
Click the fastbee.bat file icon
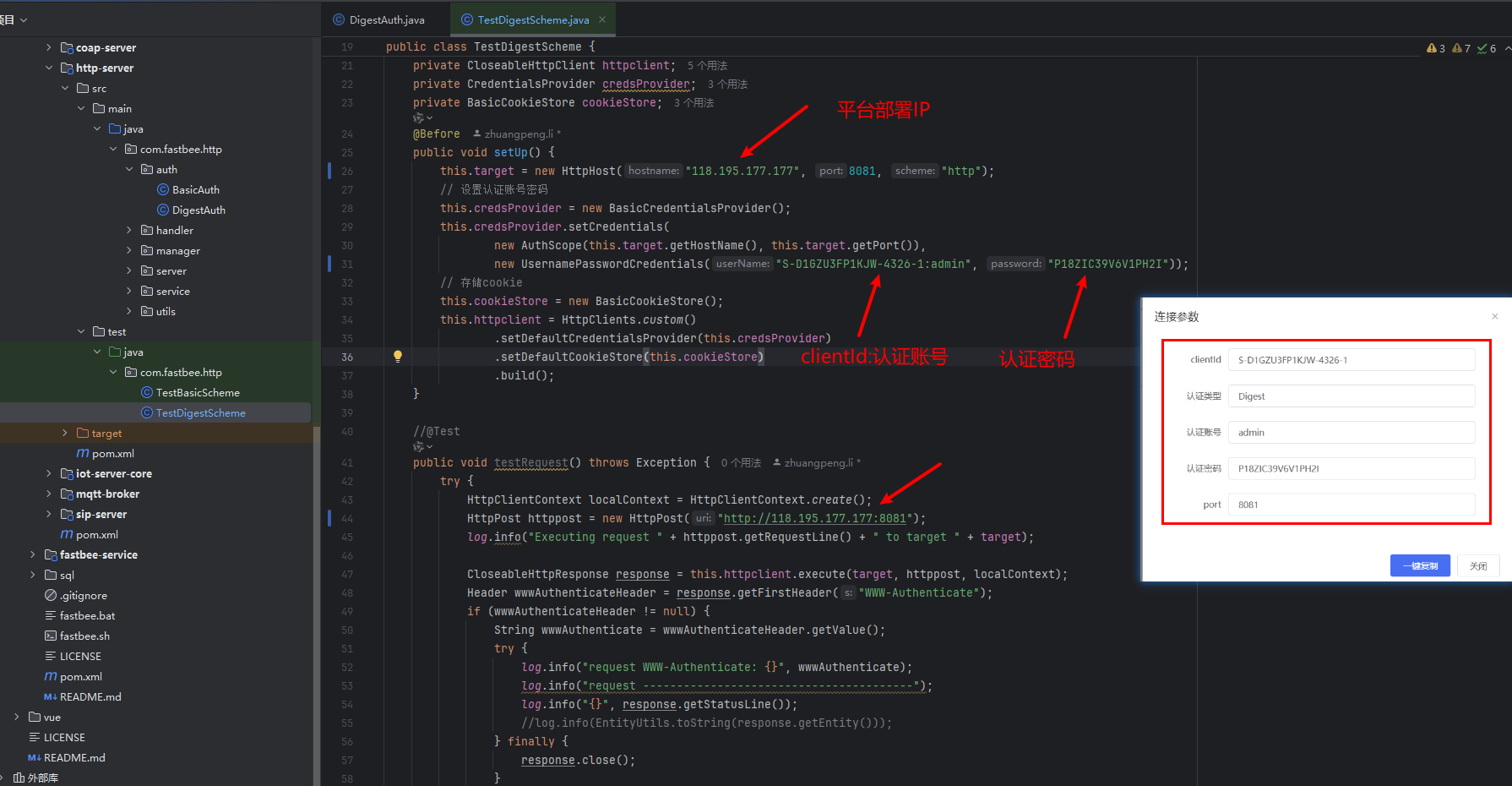51,616
